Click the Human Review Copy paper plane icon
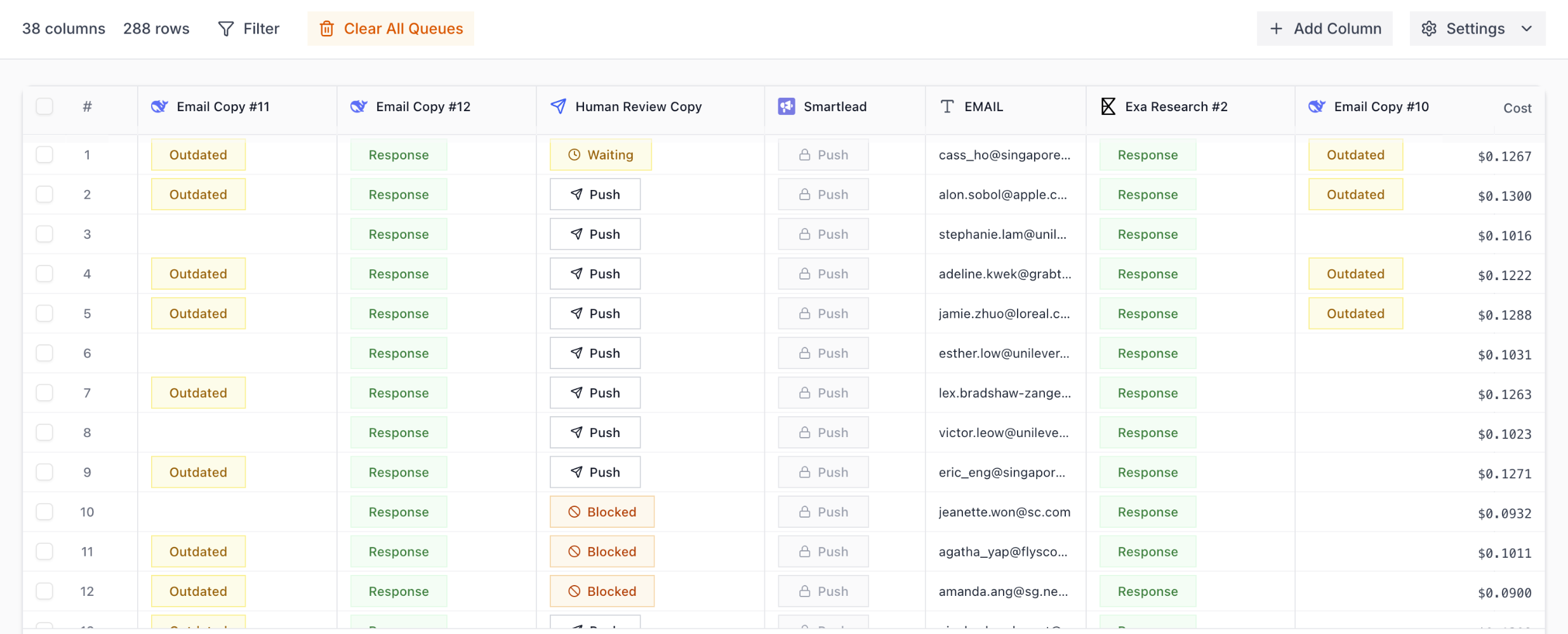Screen dimensions: 1568x634 pos(558,106)
